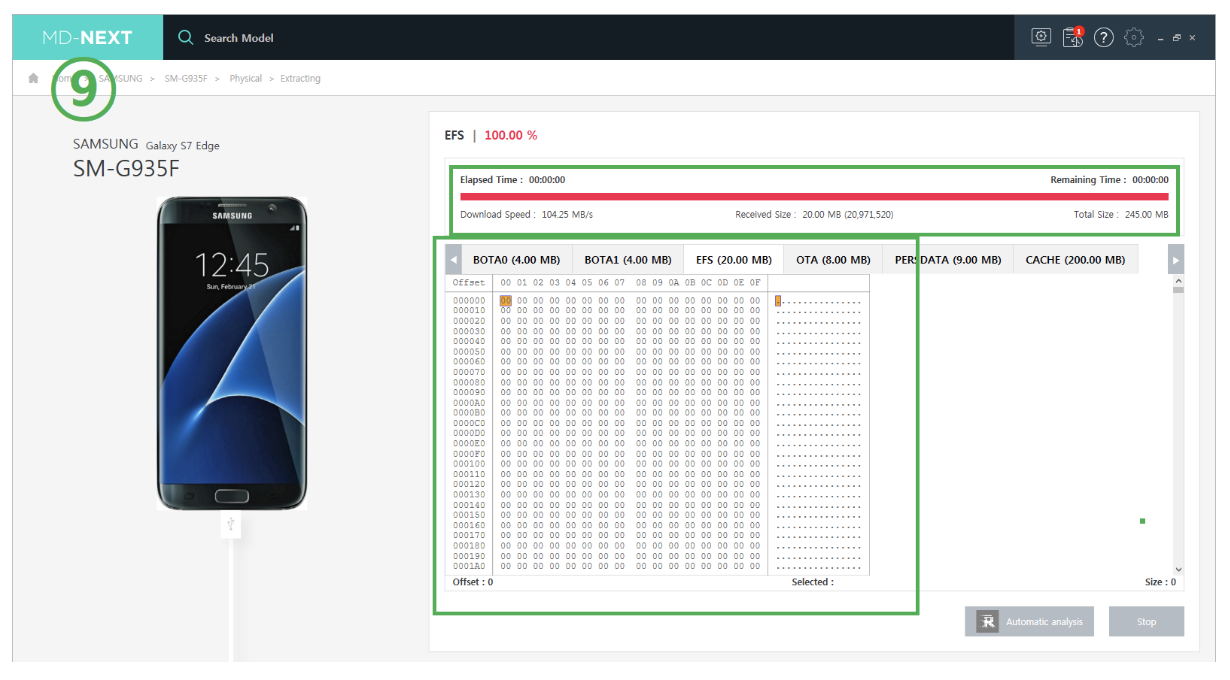Open the extraction history clipboard icon
This screenshot has width=1230, height=680.
tap(1072, 37)
